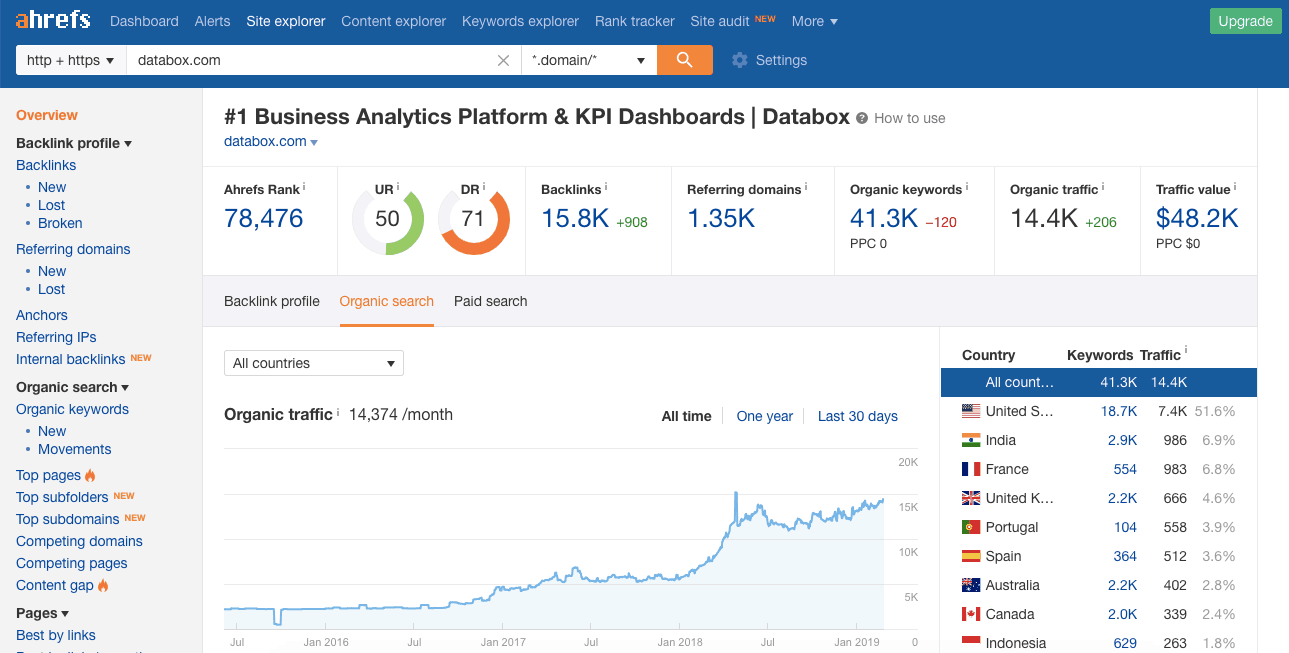Click the info icon next to Traffic value
The width and height of the screenshot is (1289, 653).
coord(1235,187)
